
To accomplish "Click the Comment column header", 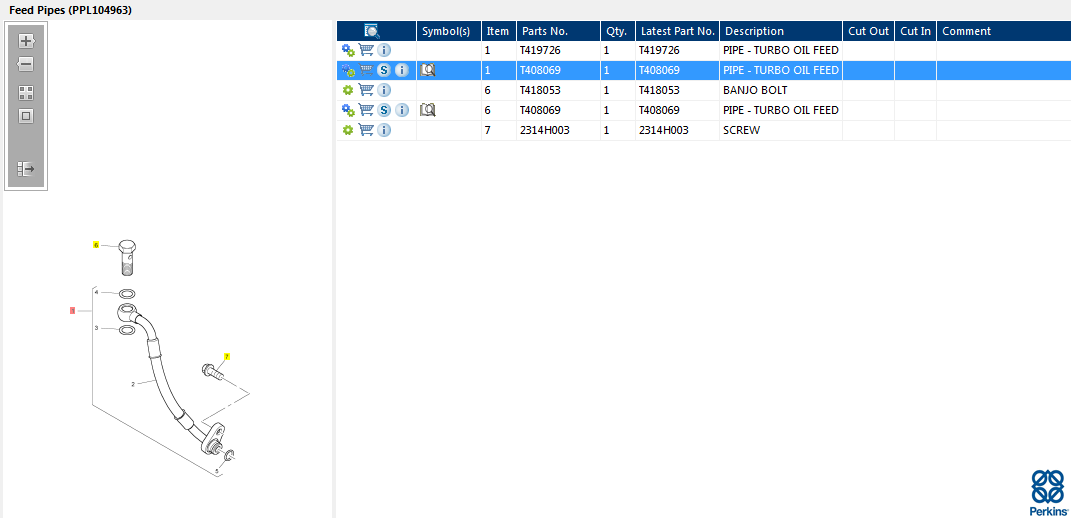I will [x=1004, y=31].
